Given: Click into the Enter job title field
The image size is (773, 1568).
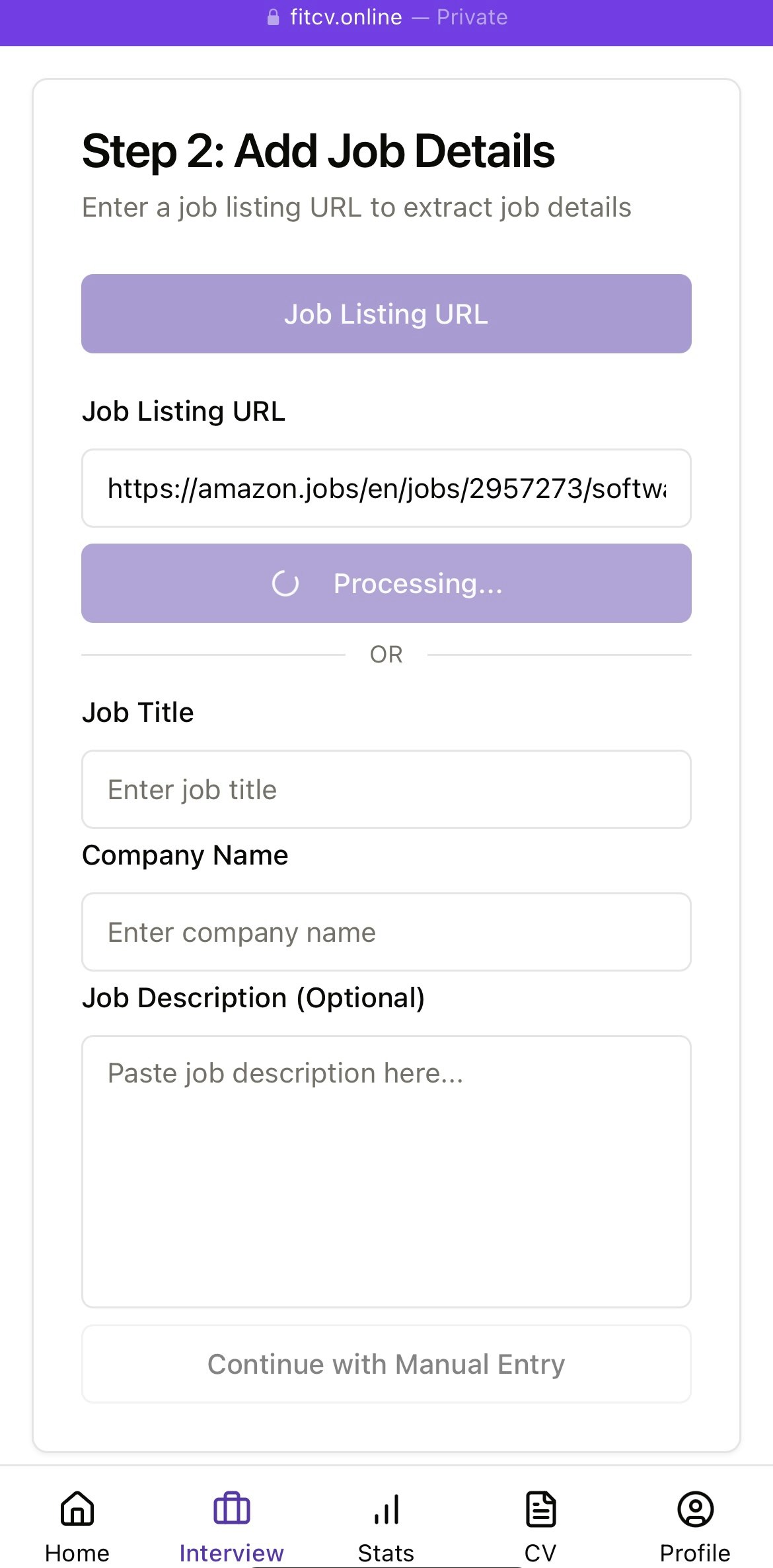Looking at the screenshot, I should 386,789.
